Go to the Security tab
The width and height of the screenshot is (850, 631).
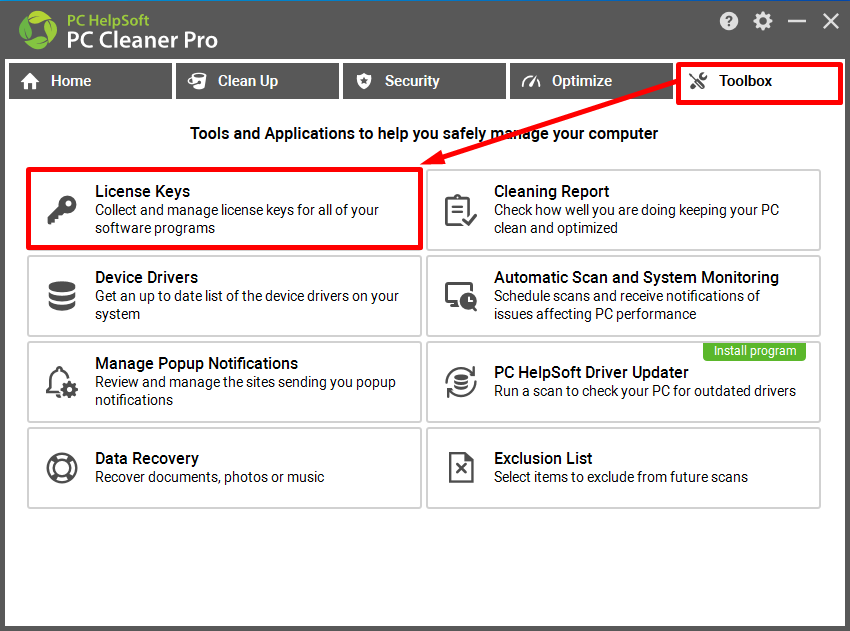(424, 81)
